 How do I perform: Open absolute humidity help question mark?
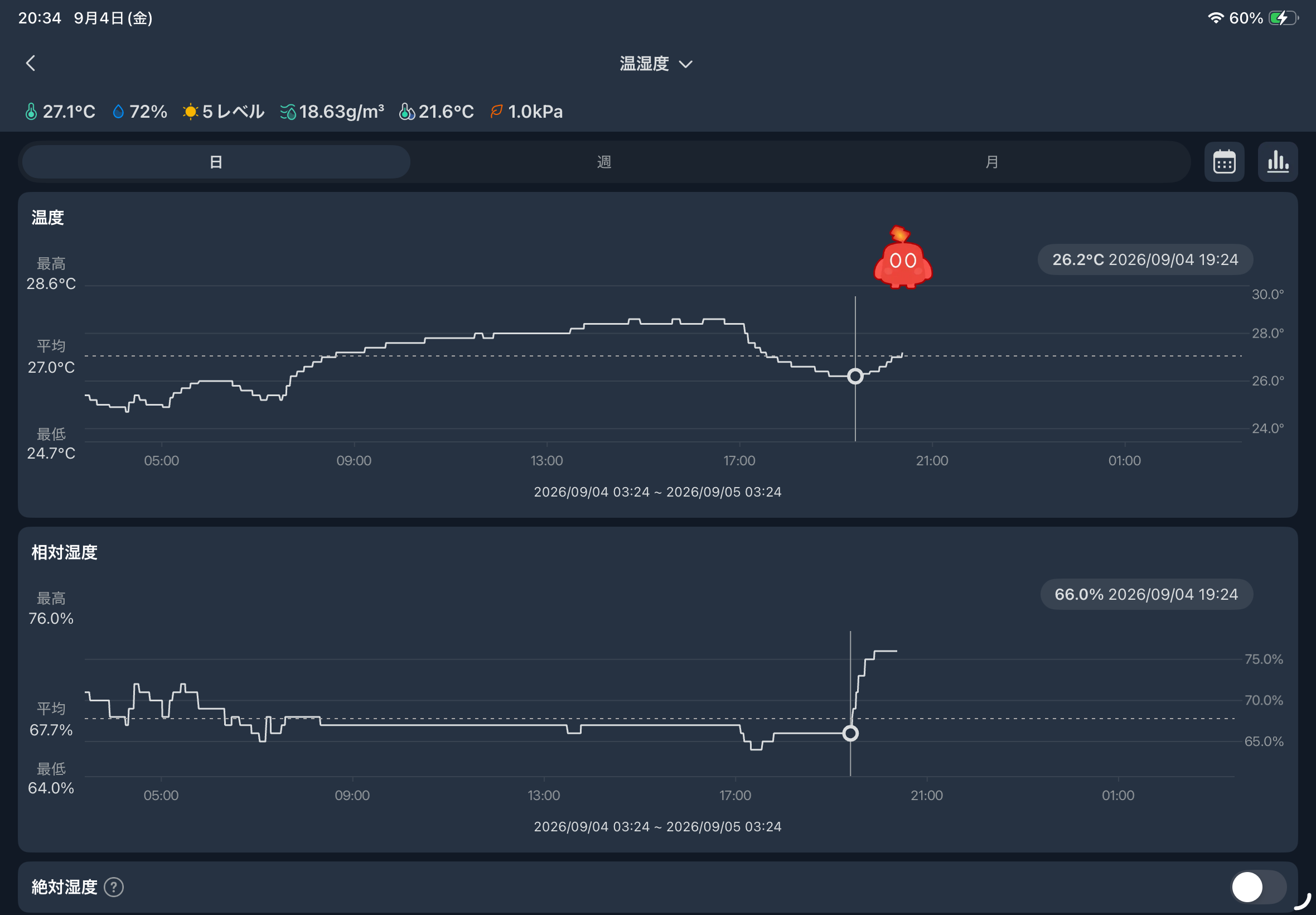pos(114,887)
